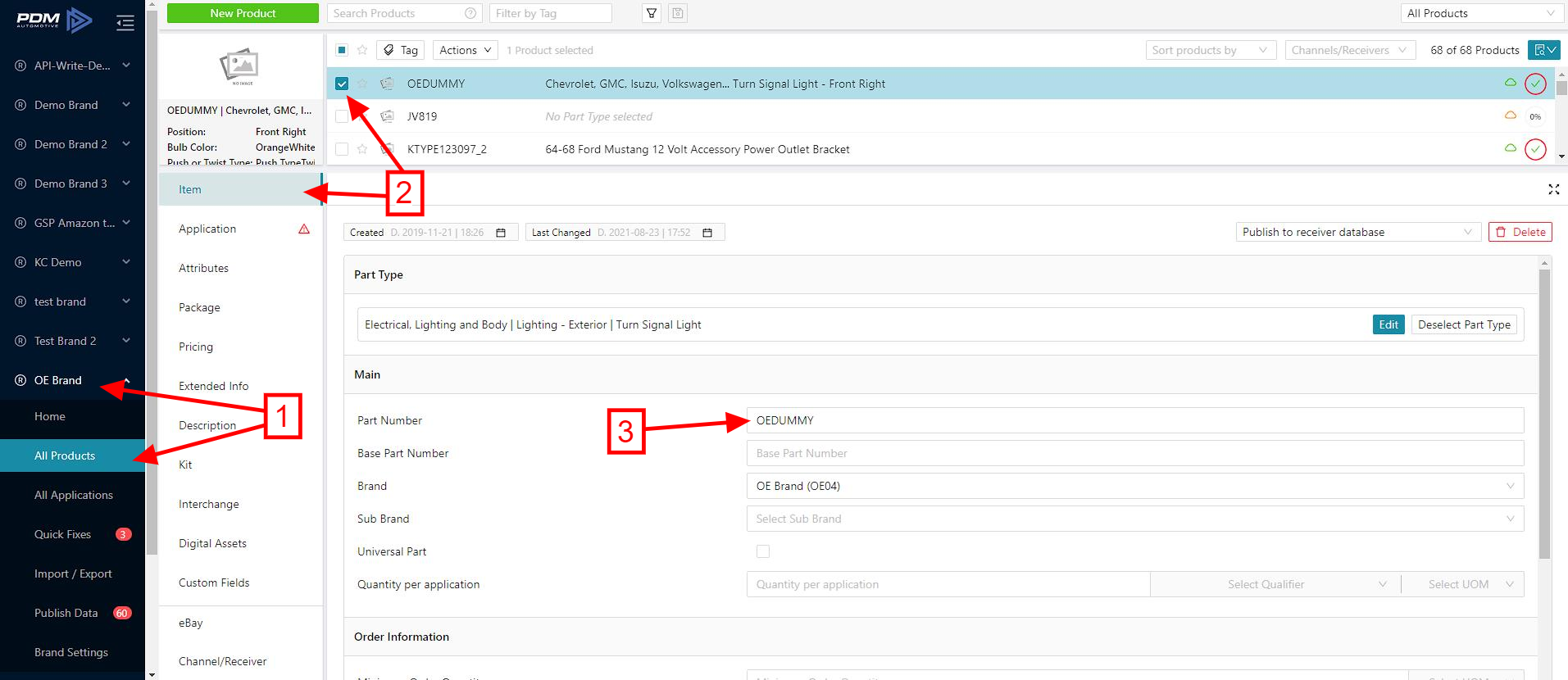This screenshot has height=680, width=1568.
Task: Click the green cloud icon on OEDUMMY row
Action: tap(1511, 83)
